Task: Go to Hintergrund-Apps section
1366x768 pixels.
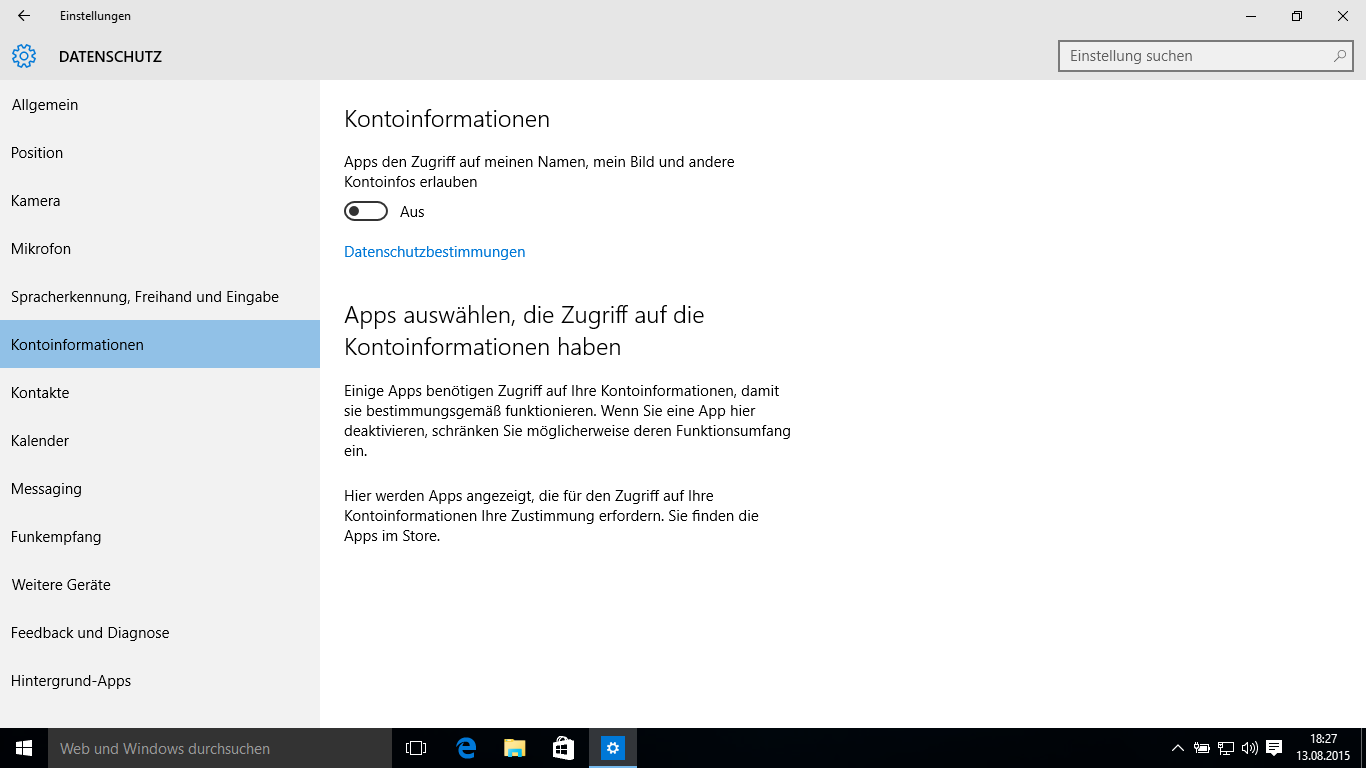Action: (71, 681)
